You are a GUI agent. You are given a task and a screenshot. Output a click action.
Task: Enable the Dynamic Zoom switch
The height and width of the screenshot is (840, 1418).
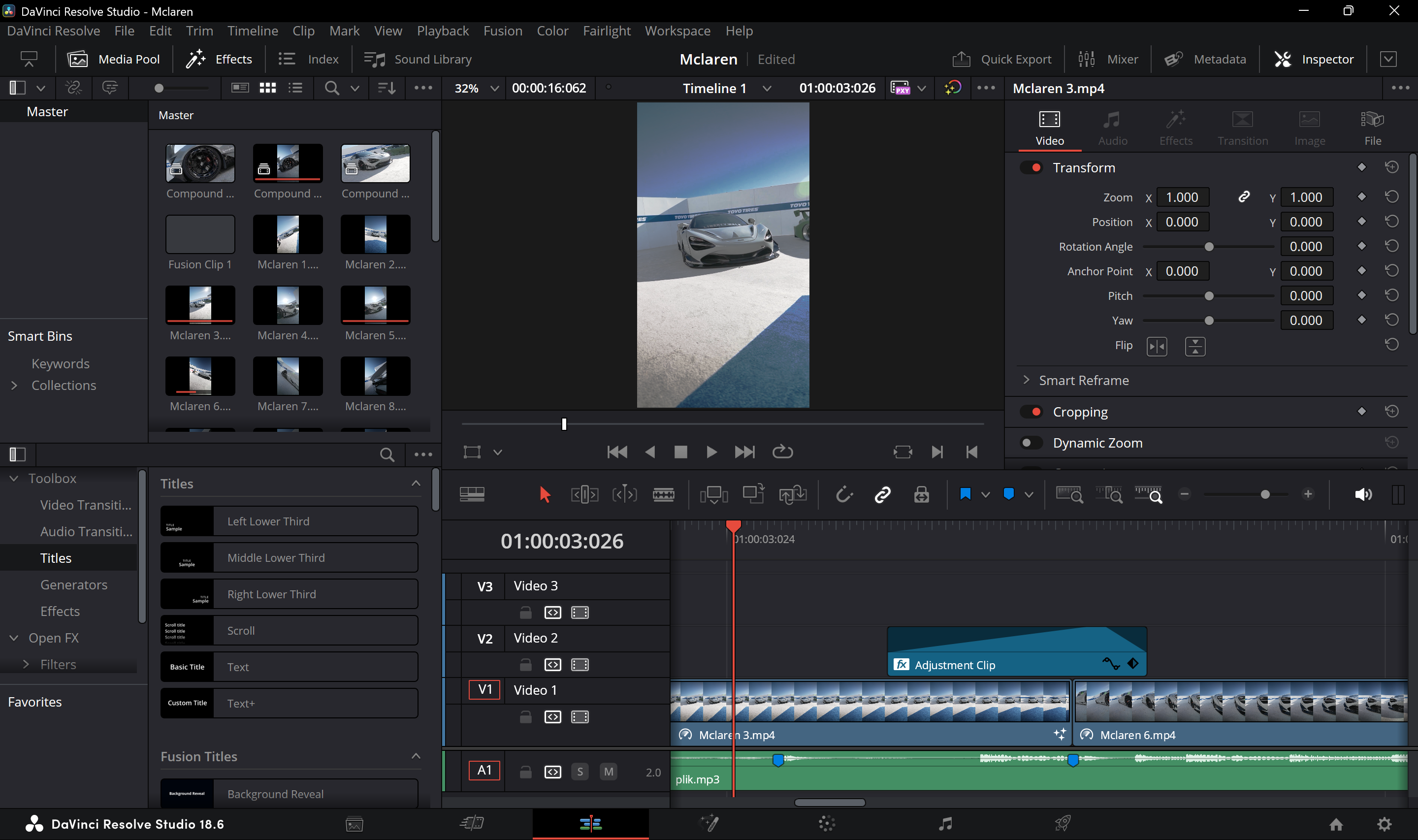tap(1031, 443)
